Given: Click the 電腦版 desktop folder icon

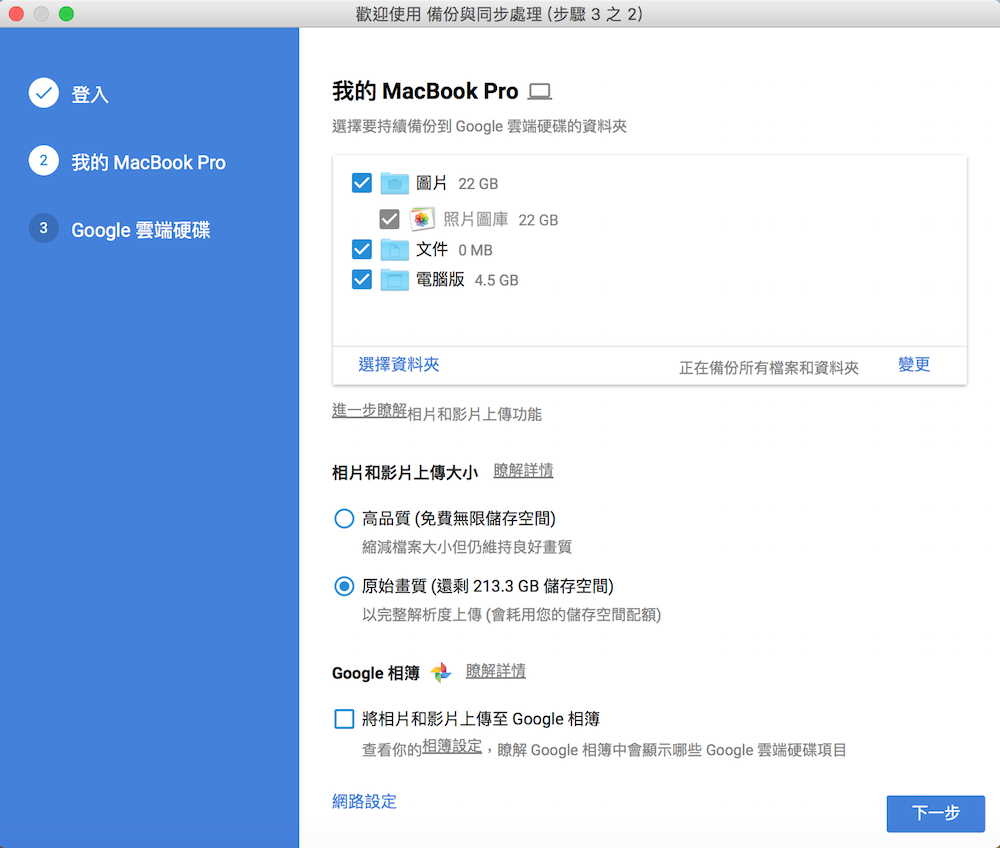Looking at the screenshot, I should pyautogui.click(x=395, y=280).
